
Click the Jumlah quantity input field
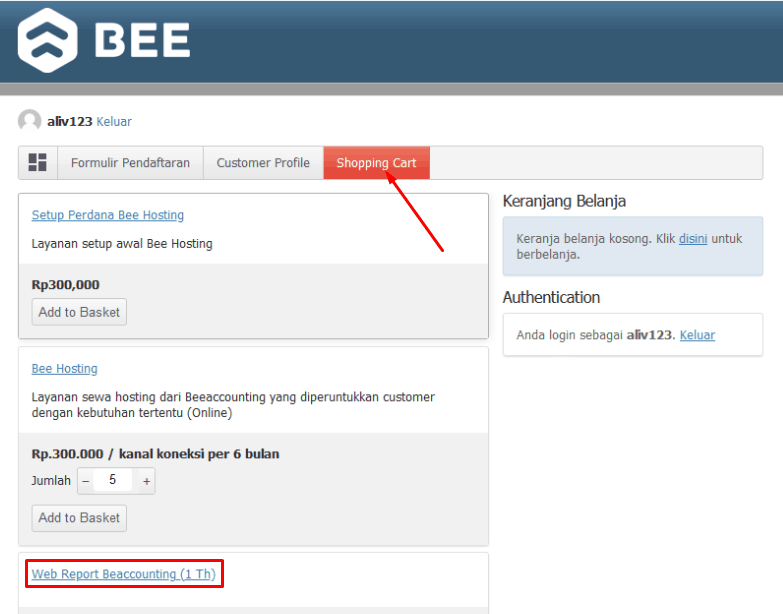pos(114,481)
